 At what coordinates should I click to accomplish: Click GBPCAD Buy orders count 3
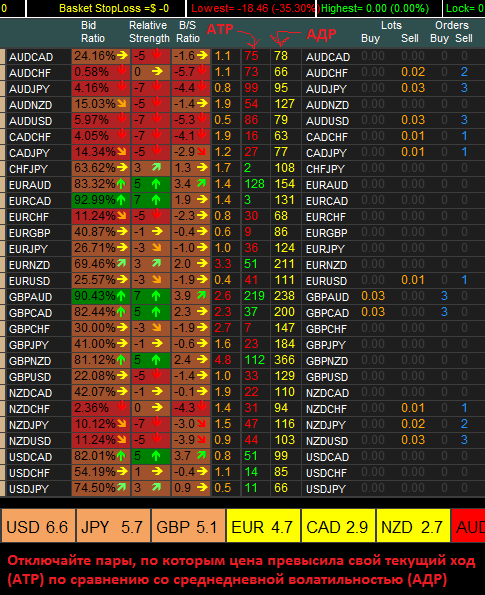coord(444,312)
